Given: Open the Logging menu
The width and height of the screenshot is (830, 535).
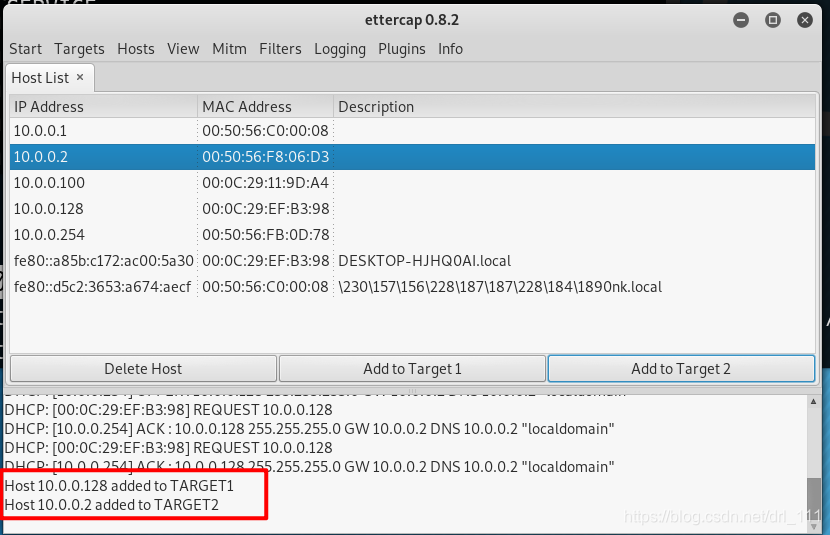Looking at the screenshot, I should click(340, 49).
